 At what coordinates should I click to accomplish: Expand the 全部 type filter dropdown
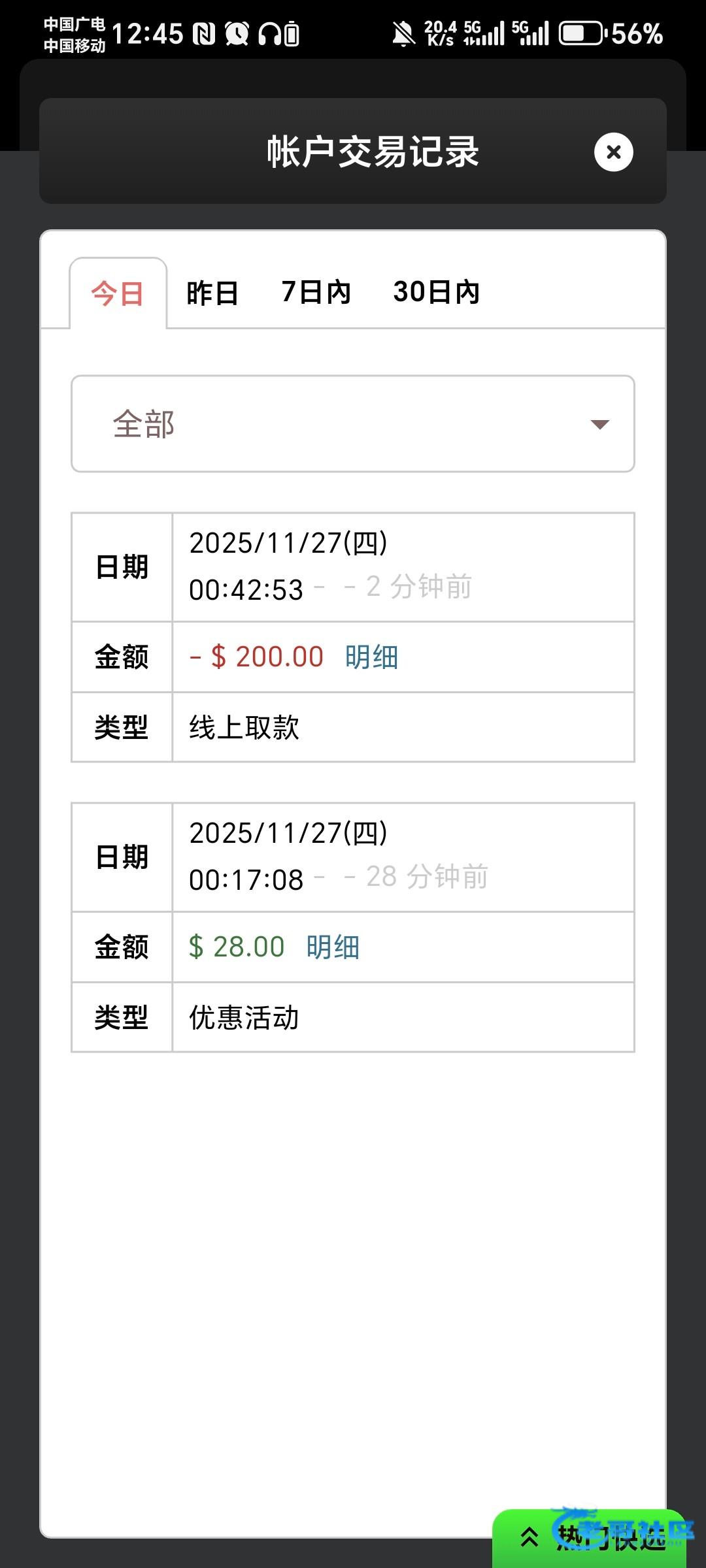[352, 424]
